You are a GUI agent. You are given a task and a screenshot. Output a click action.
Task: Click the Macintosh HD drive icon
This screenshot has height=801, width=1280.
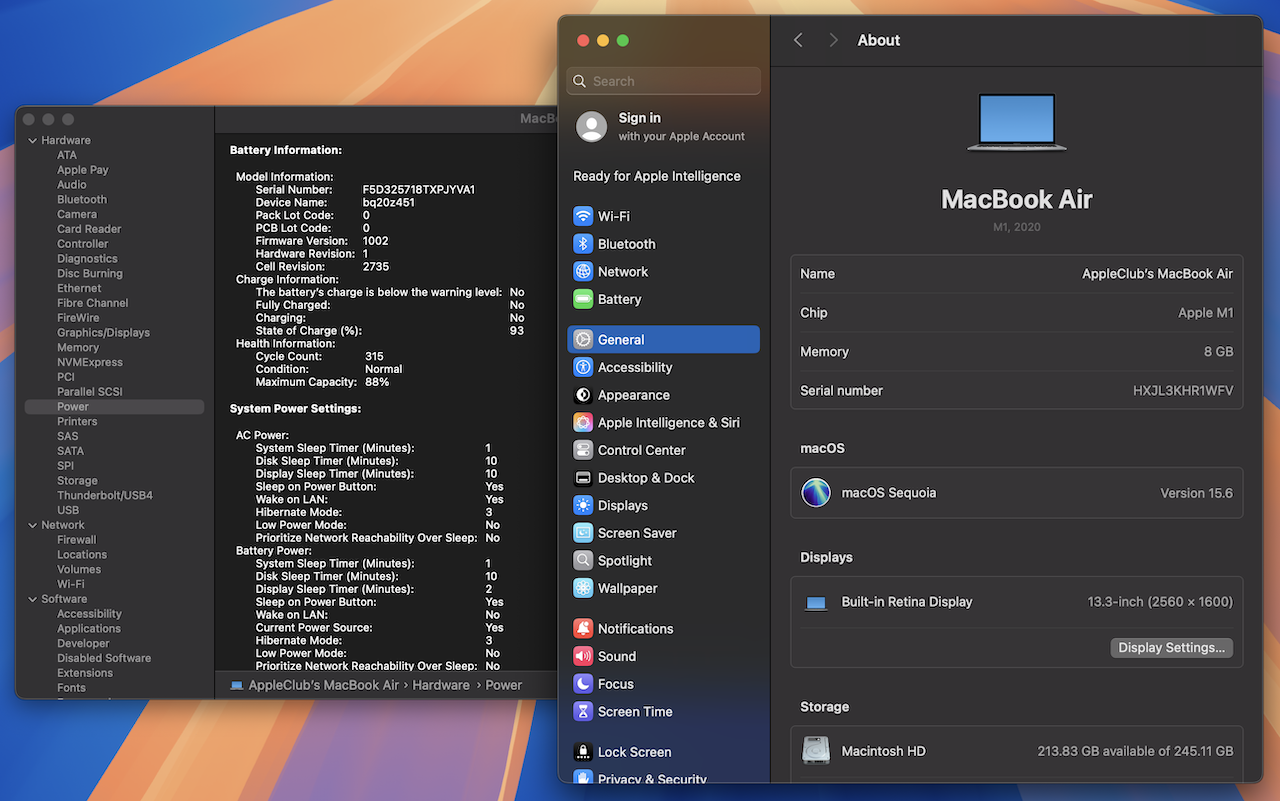[816, 751]
